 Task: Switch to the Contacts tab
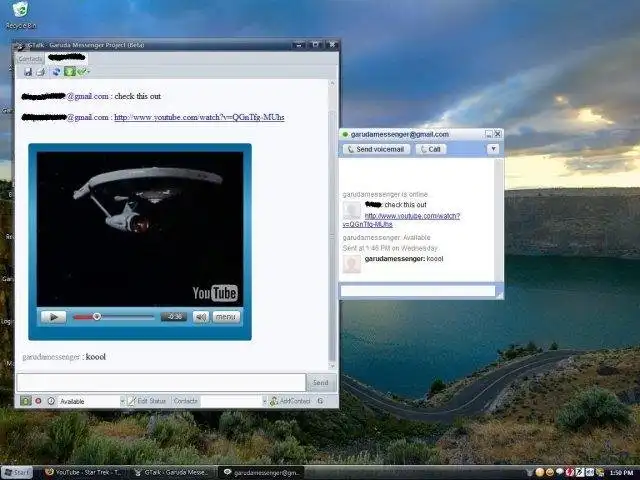tap(30, 59)
